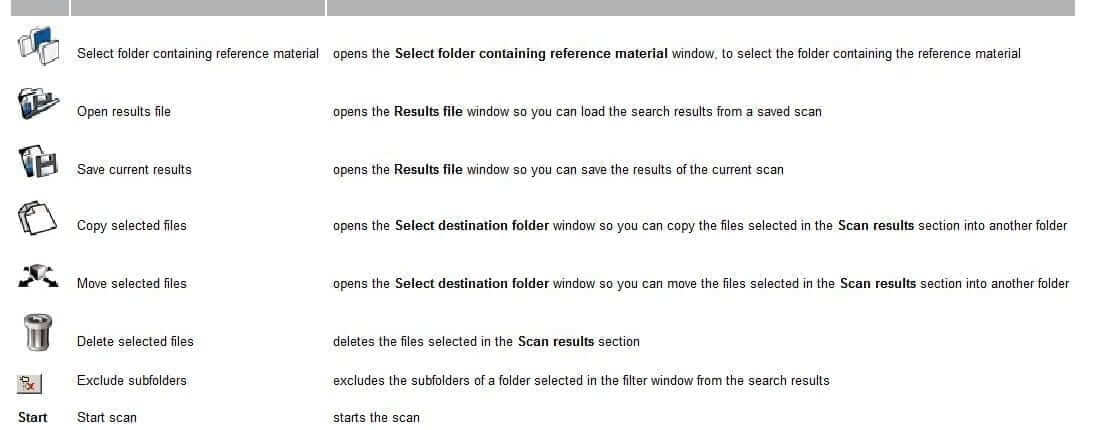This screenshot has width=1094, height=430.
Task: Click the Select folder containing reference material icon
Action: coord(38,45)
